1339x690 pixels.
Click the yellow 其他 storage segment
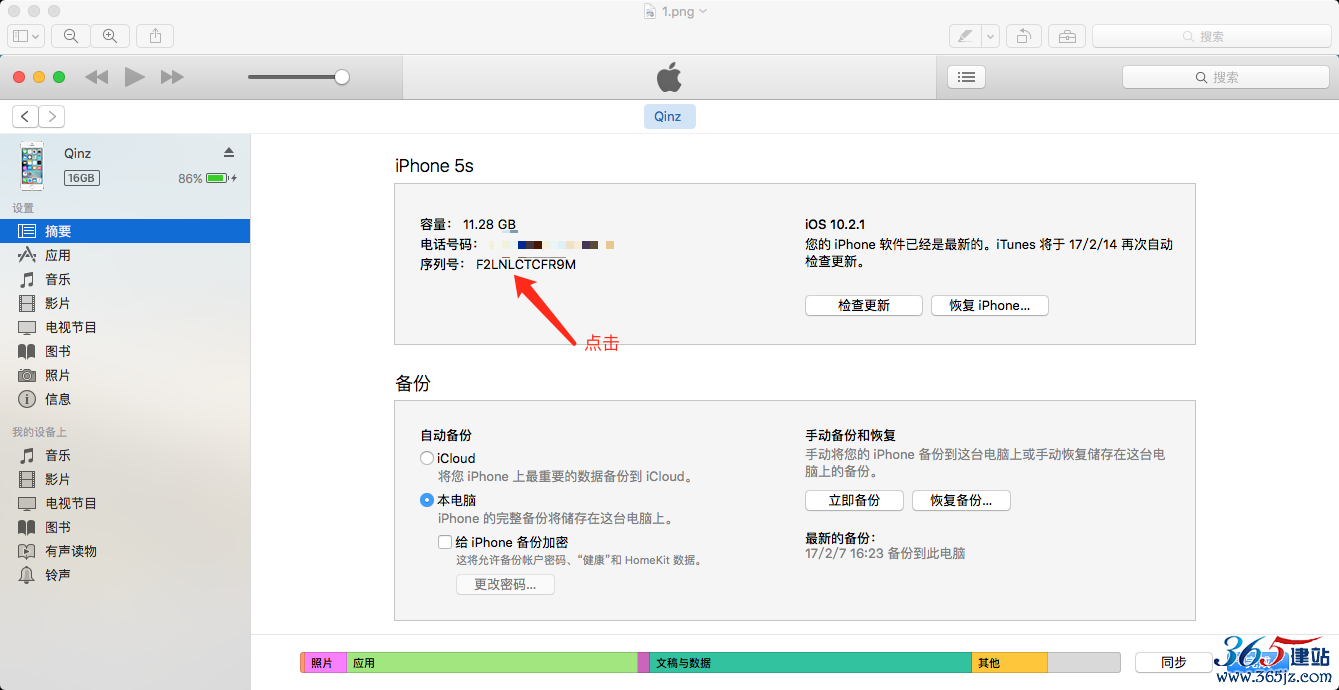click(x=1010, y=662)
